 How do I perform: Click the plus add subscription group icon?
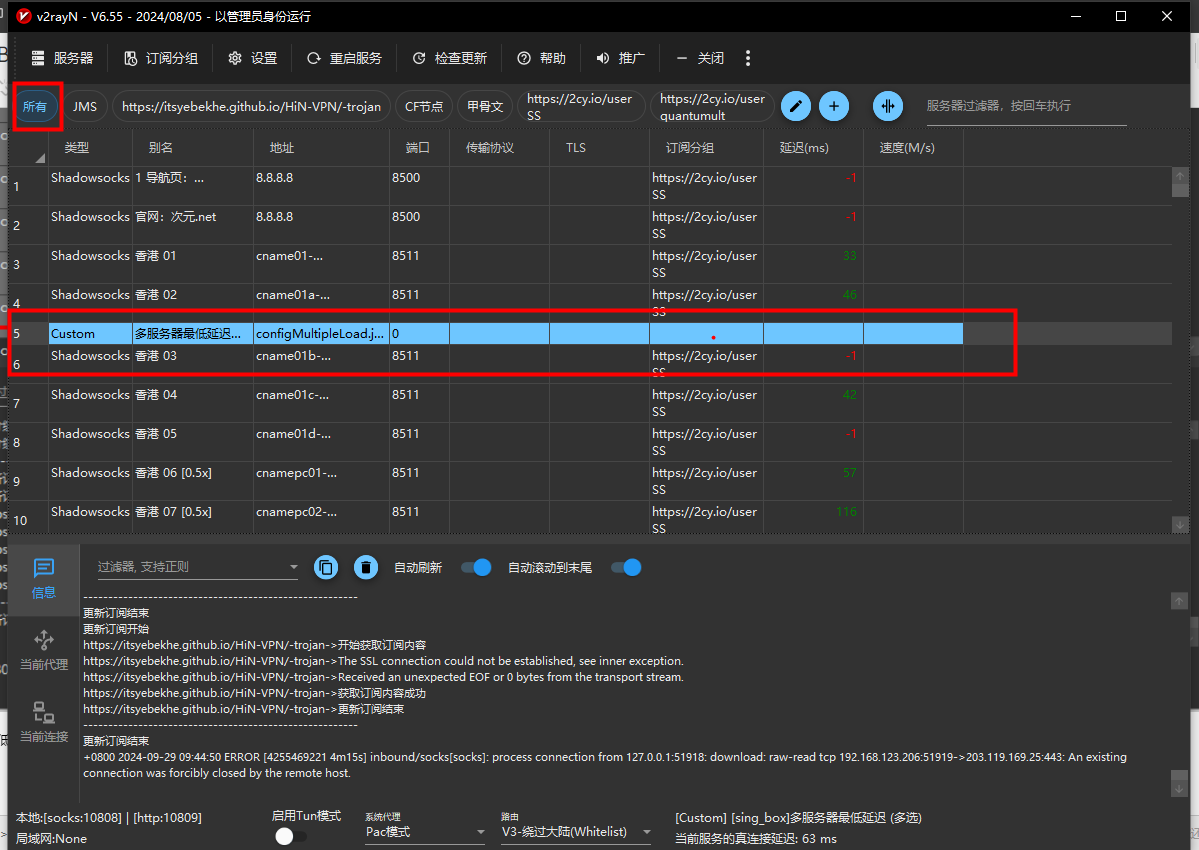click(x=834, y=106)
